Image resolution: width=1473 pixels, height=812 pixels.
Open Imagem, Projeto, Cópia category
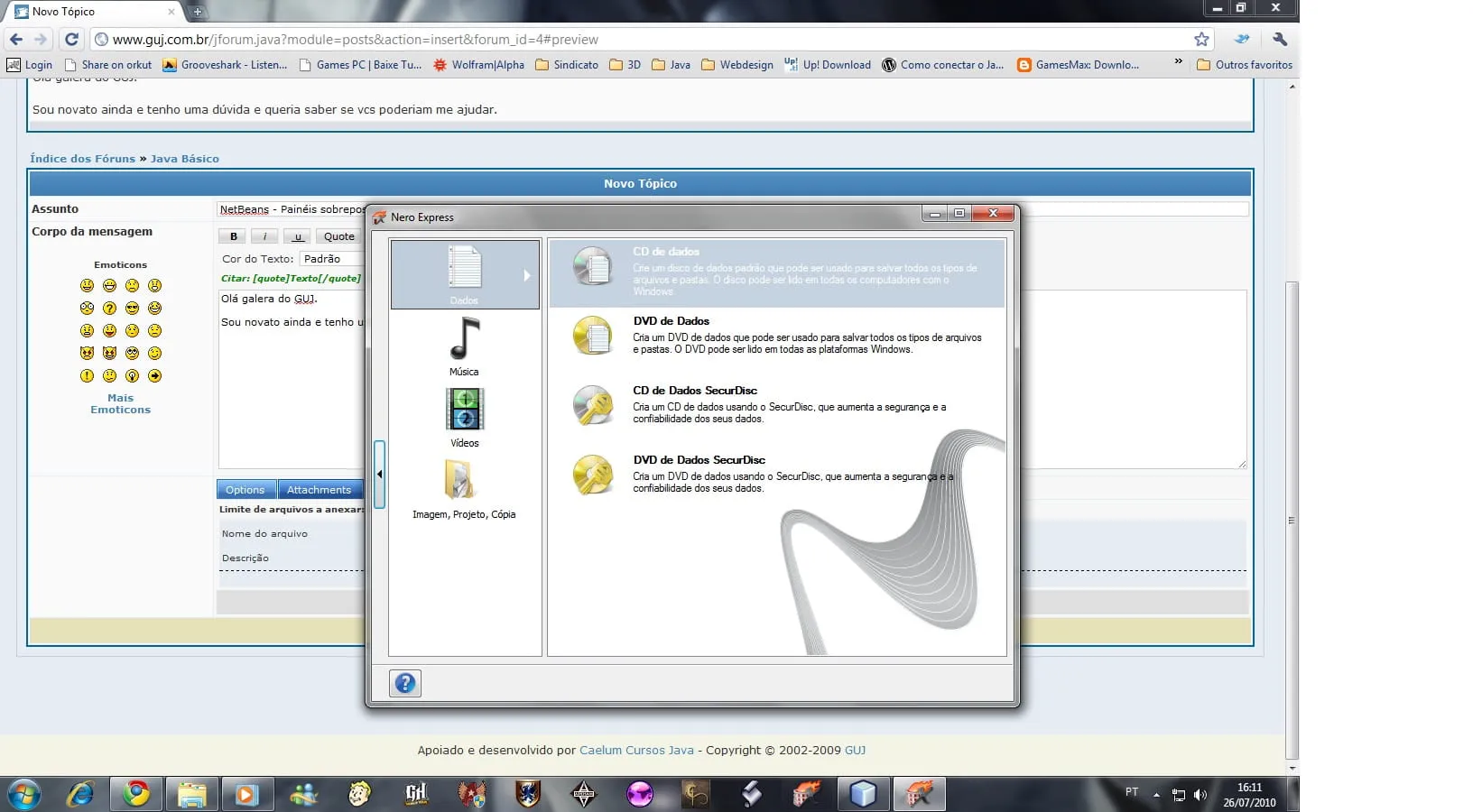click(463, 488)
